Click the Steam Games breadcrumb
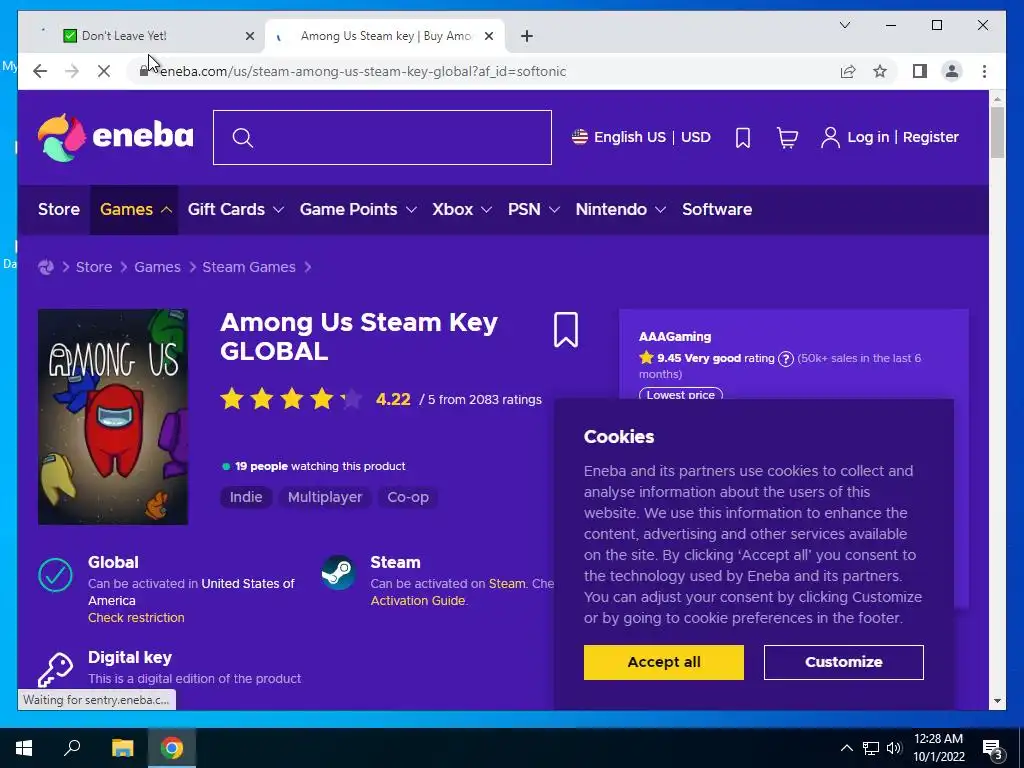 pyautogui.click(x=249, y=267)
